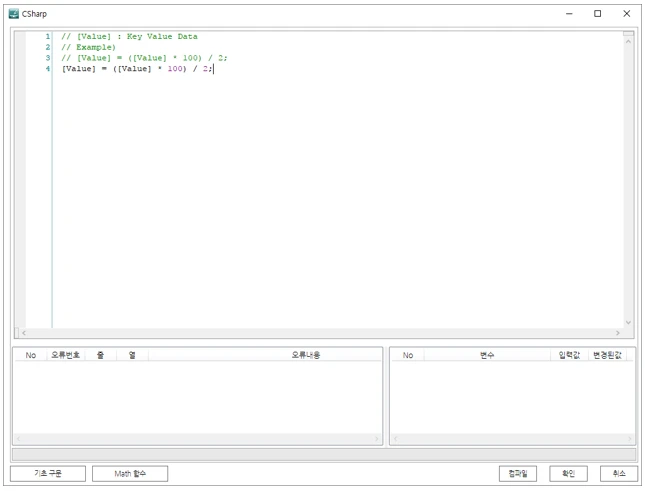Click the variable list scroll-right arrow

click(x=629, y=439)
